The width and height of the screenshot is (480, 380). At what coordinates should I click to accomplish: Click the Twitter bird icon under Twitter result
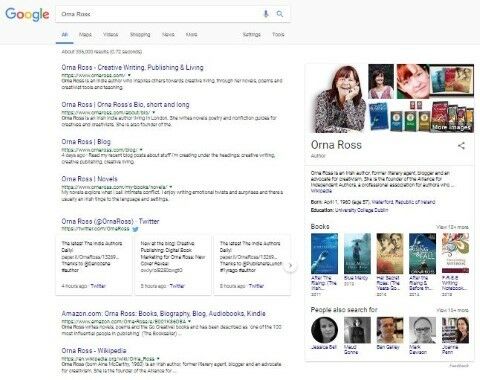[135, 229]
